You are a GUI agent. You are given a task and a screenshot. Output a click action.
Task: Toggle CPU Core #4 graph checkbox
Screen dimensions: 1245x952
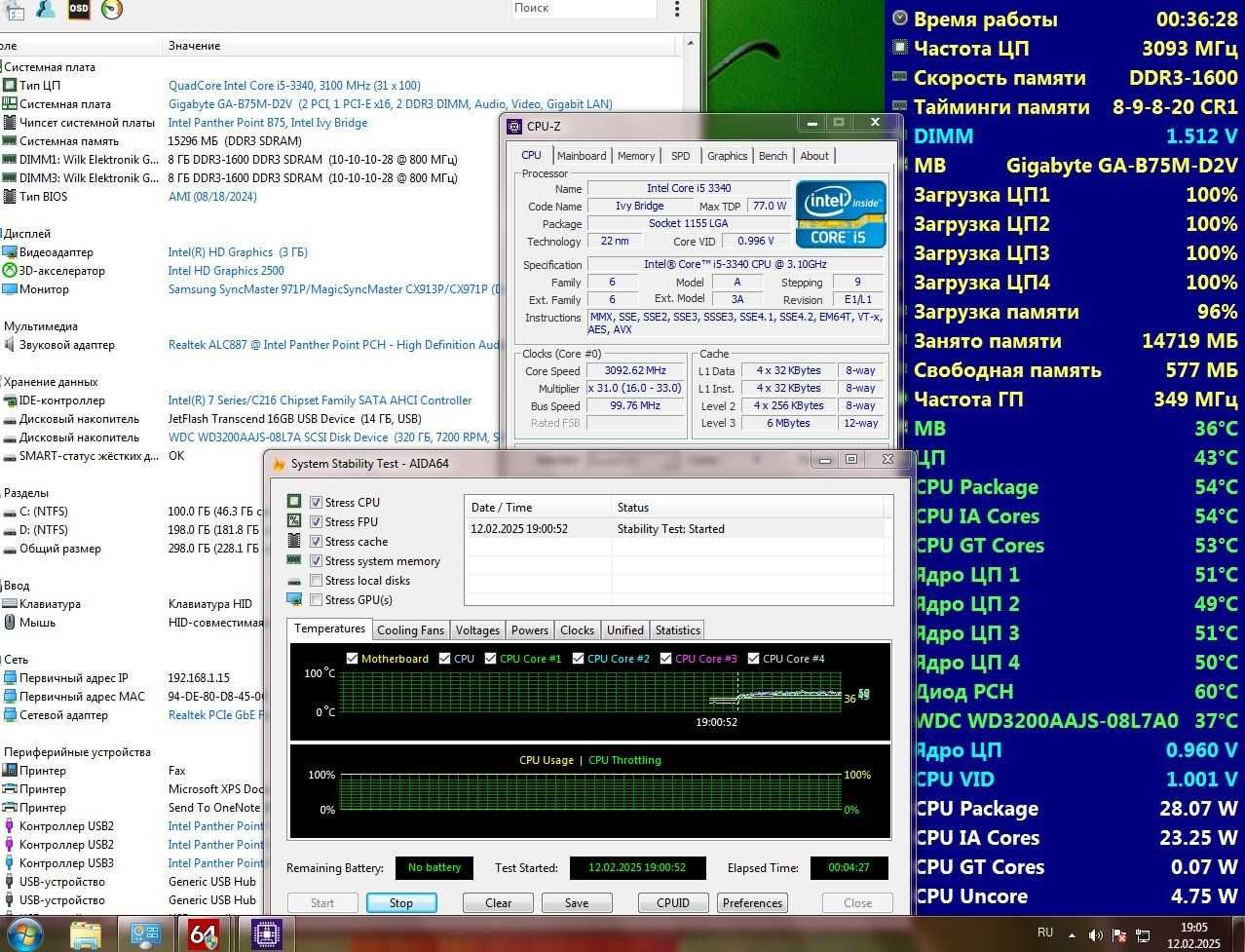click(754, 659)
